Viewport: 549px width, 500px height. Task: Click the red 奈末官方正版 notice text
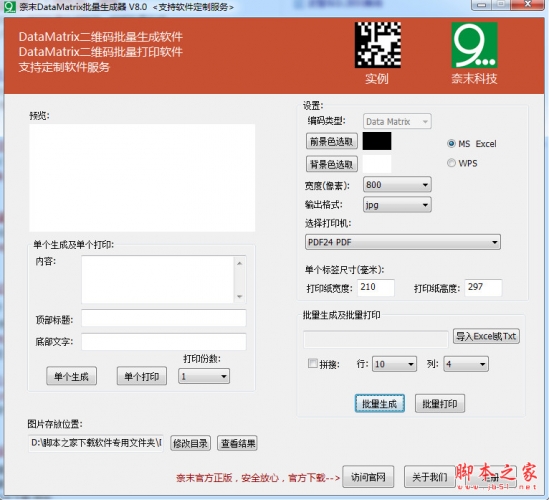coord(258,478)
